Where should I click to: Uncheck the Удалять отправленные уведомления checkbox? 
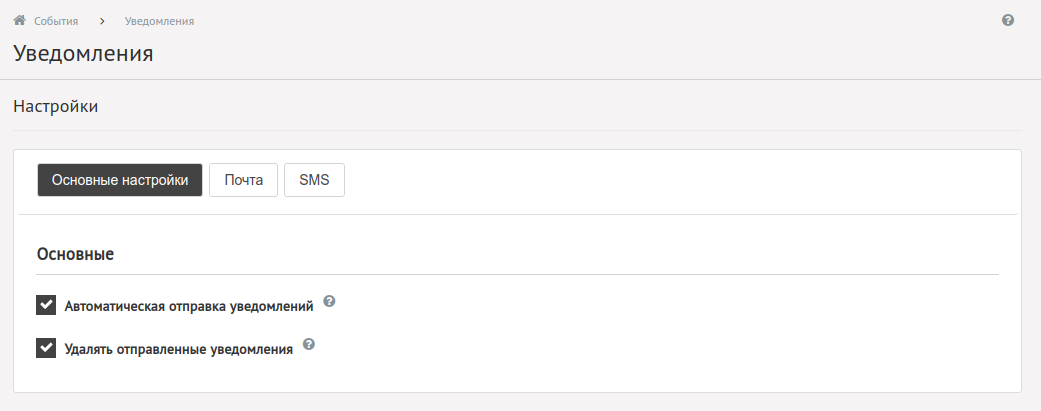[x=46, y=347]
